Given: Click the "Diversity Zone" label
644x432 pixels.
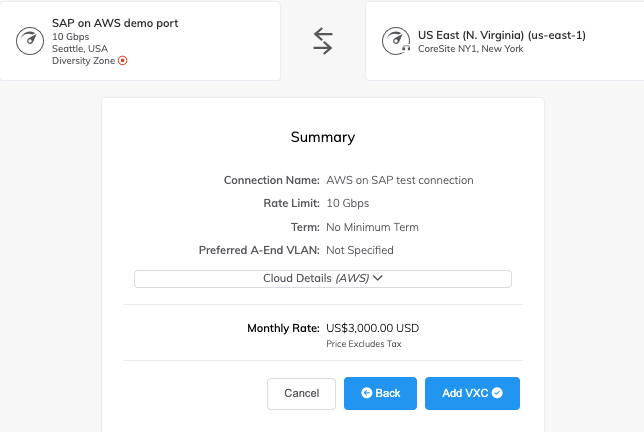Looking at the screenshot, I should click(x=83, y=61).
